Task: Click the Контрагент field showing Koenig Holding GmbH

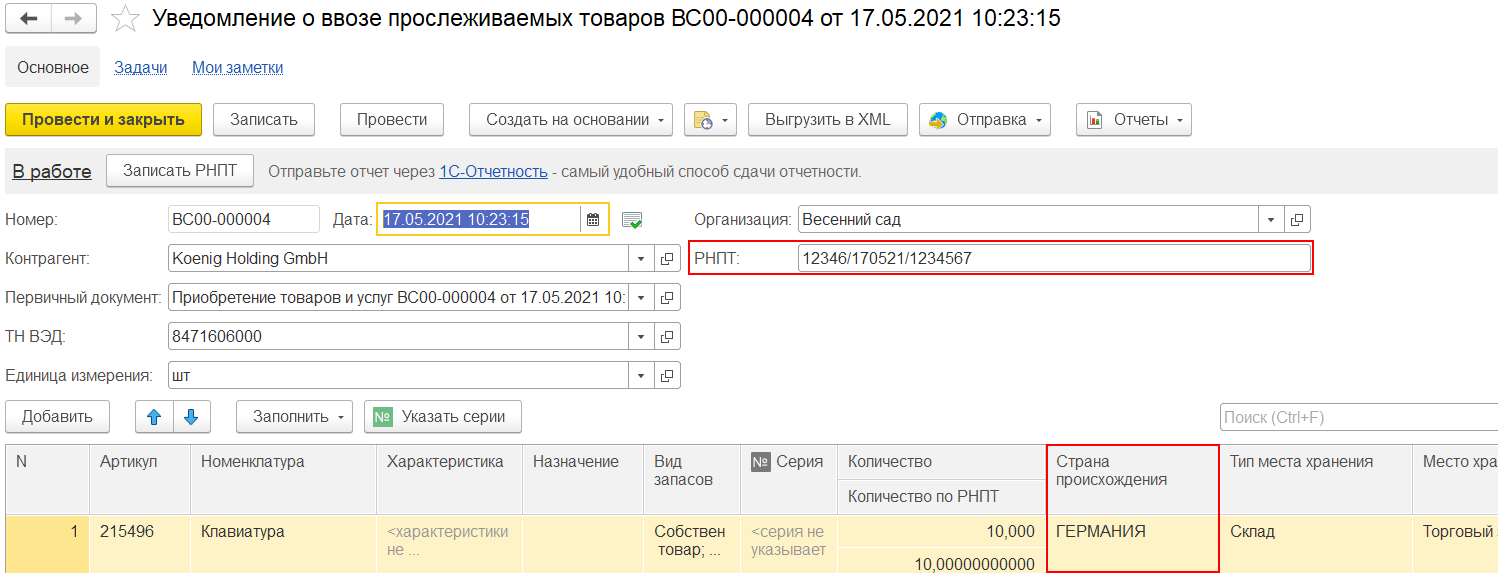Action: click(398, 259)
